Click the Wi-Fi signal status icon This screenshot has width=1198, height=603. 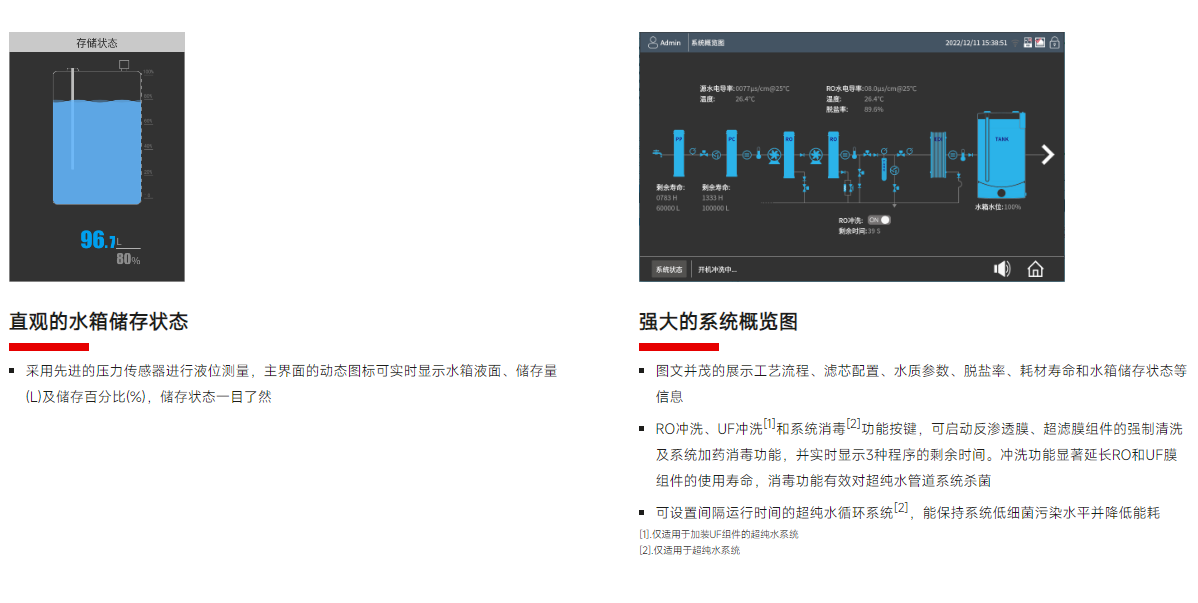[x=1015, y=43]
